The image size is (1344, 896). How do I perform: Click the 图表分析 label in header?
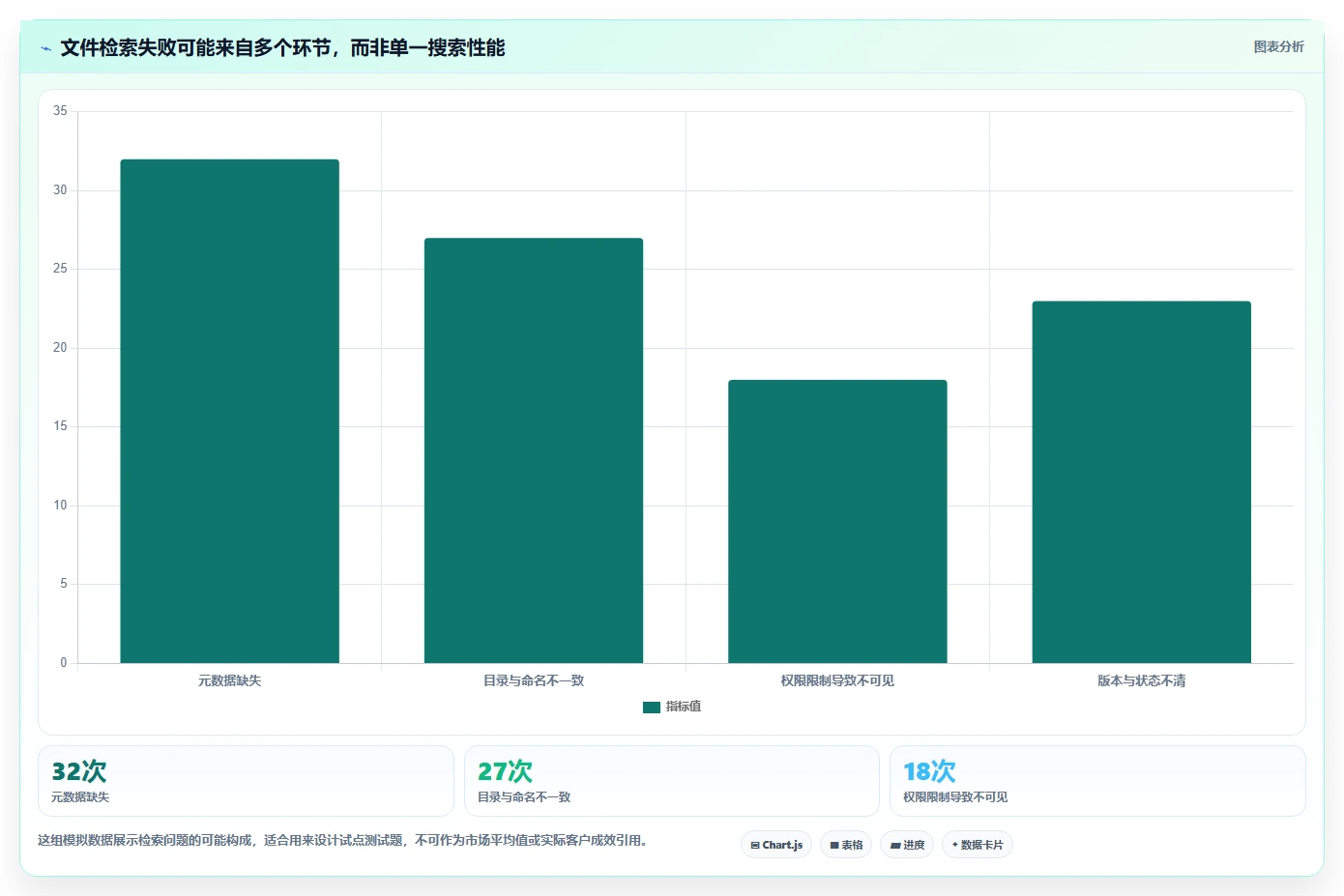(x=1278, y=46)
